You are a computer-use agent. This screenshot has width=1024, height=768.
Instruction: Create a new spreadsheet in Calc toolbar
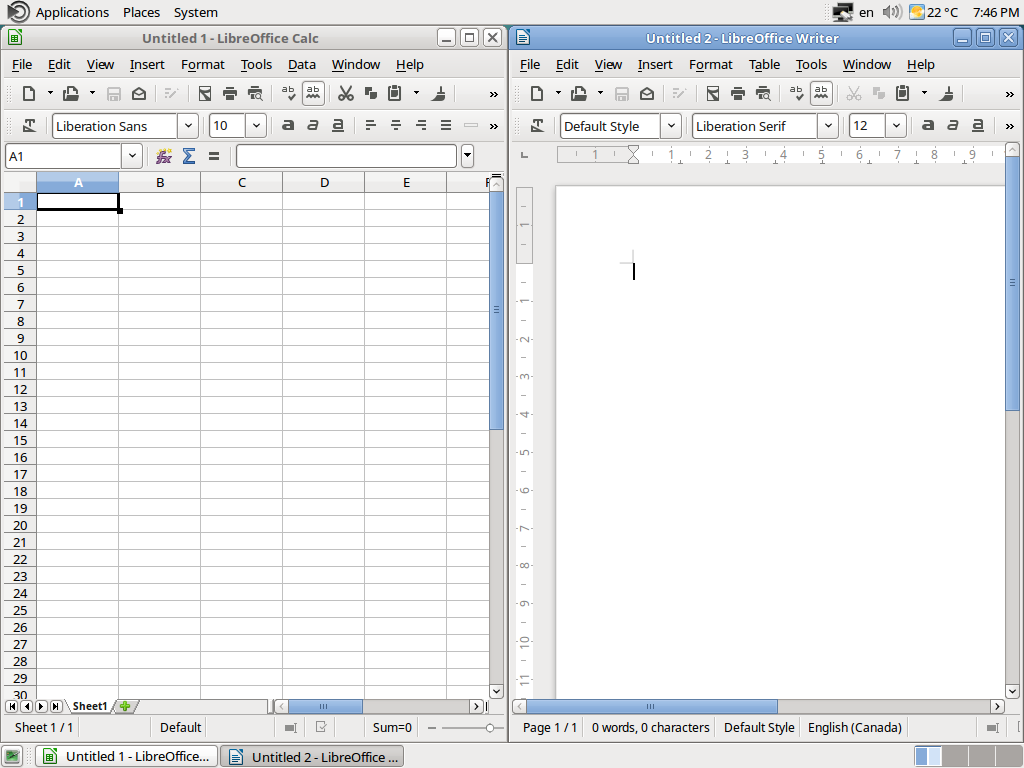coord(29,93)
